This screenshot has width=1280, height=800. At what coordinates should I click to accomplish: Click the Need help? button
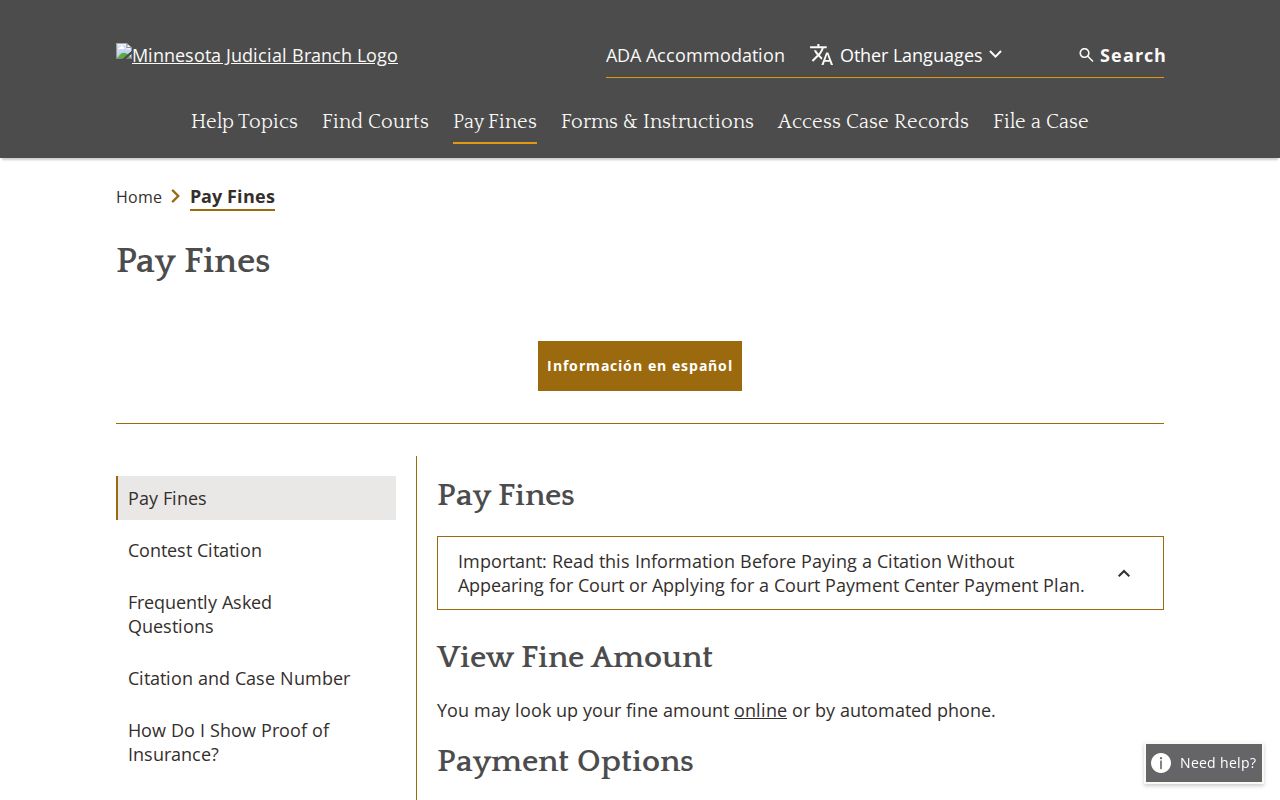1204,763
